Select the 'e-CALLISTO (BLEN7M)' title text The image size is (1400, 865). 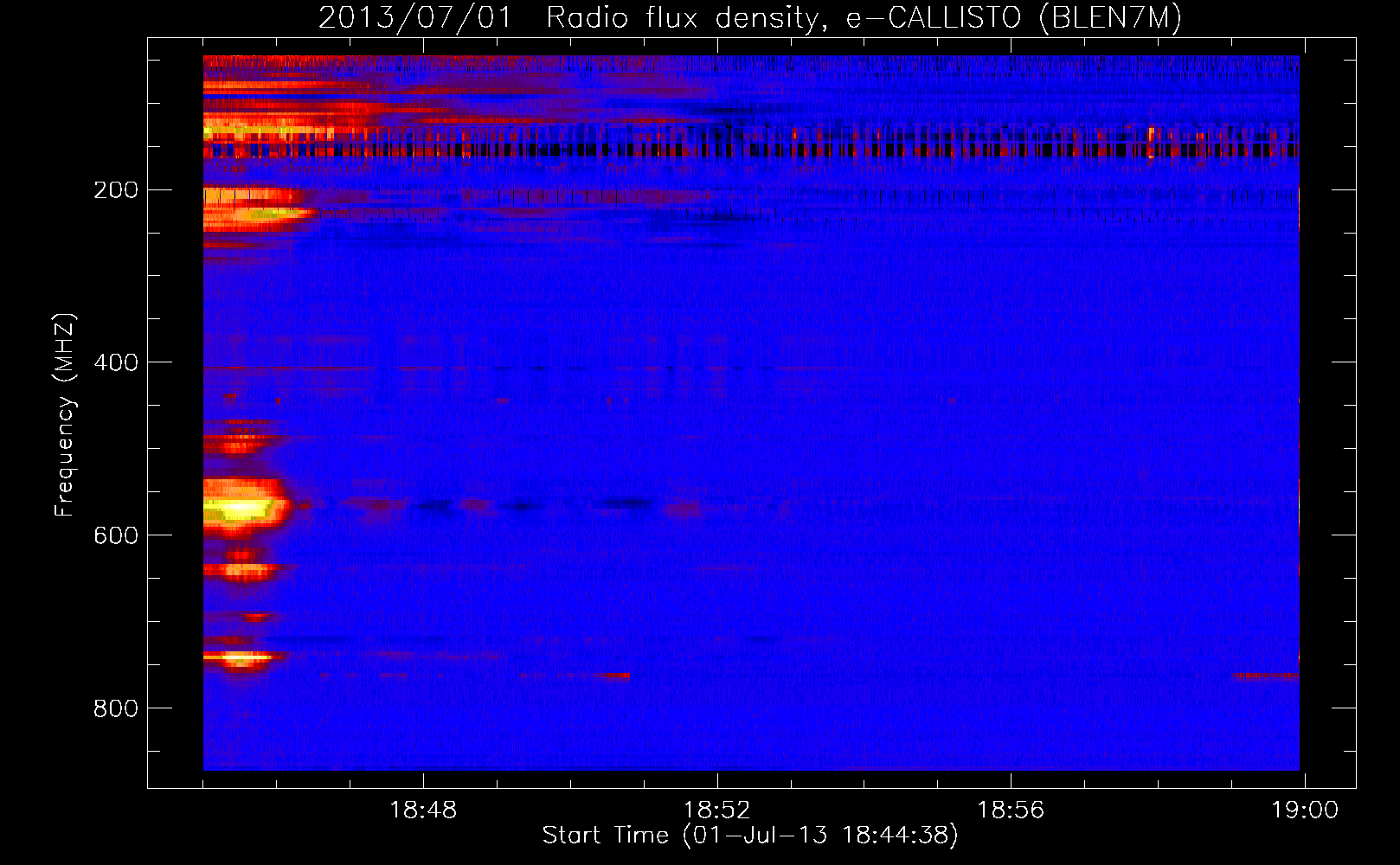tap(1014, 18)
